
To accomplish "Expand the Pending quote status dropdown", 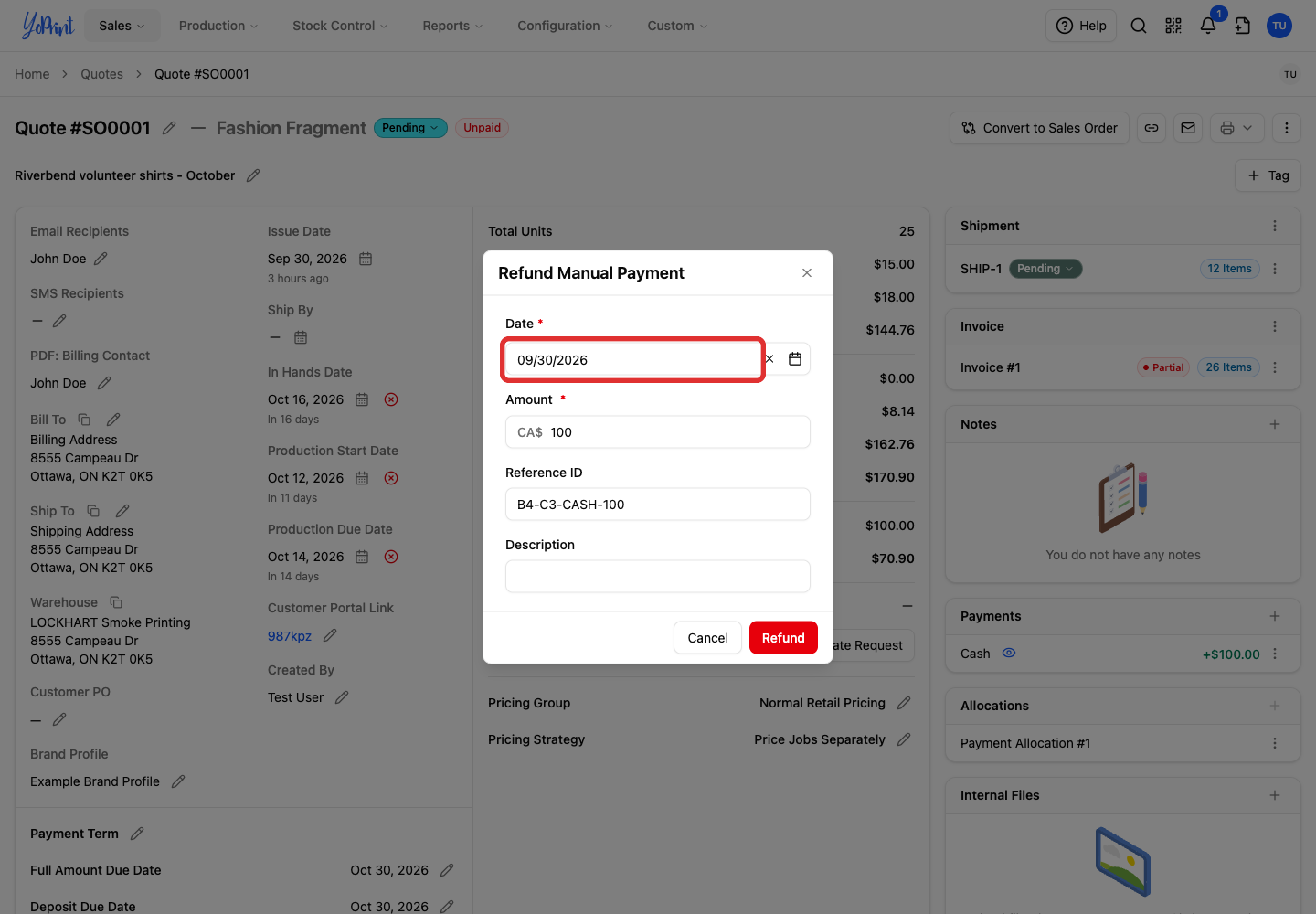I will coord(410,128).
